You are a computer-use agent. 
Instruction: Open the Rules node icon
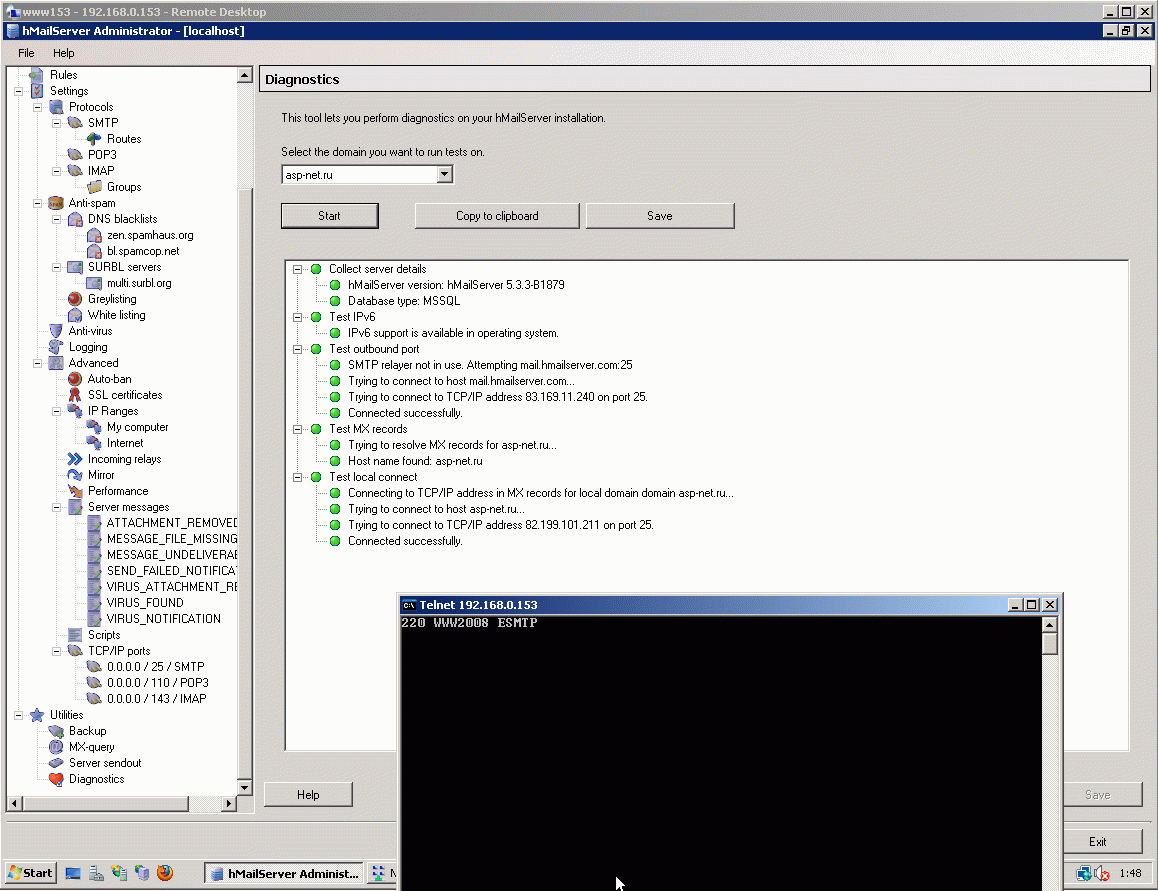(36, 75)
